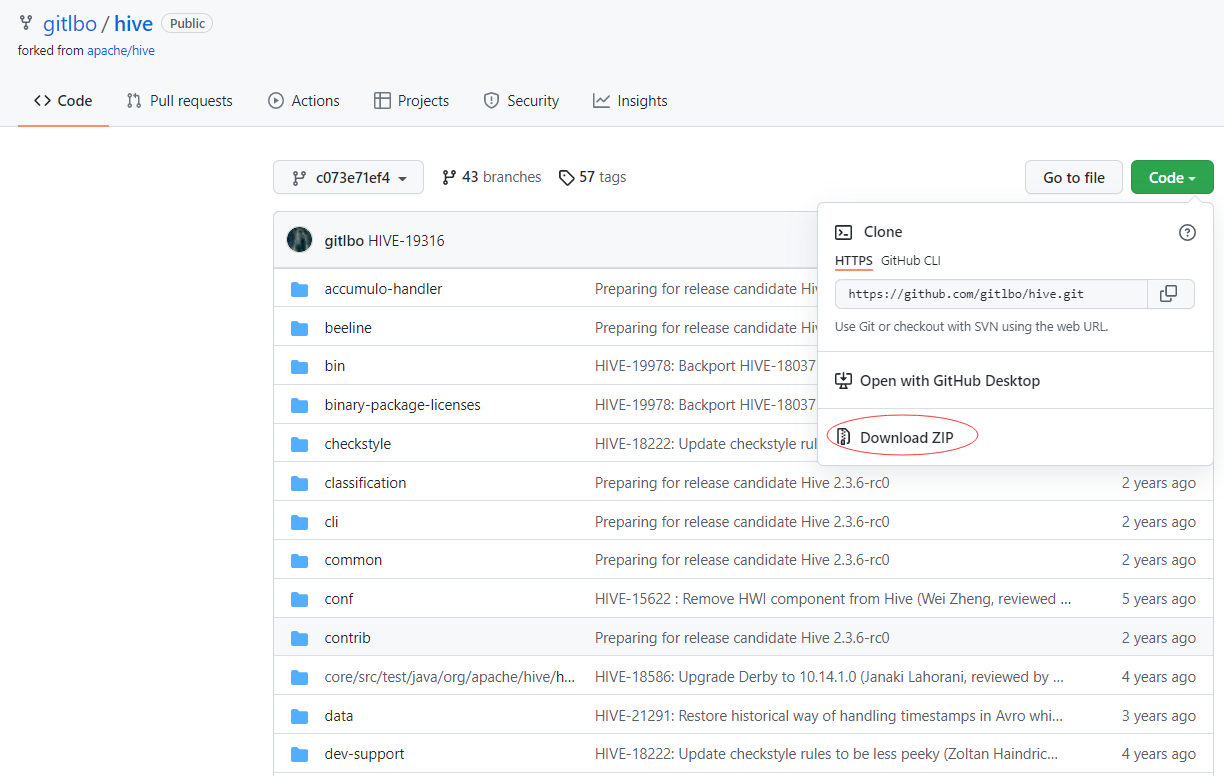Click the folder icon for classification
The width and height of the screenshot is (1224, 776).
click(299, 483)
